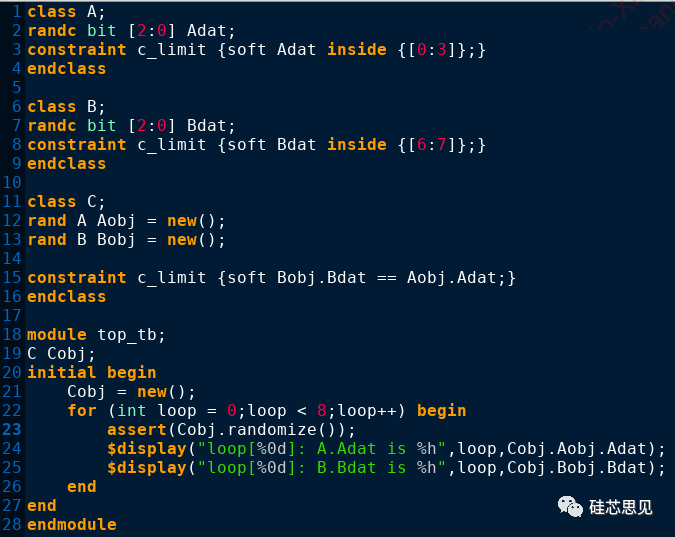The width and height of the screenshot is (675, 537).
Task: Place cursor on 'Adat' variable declaration
Action: [x=206, y=31]
